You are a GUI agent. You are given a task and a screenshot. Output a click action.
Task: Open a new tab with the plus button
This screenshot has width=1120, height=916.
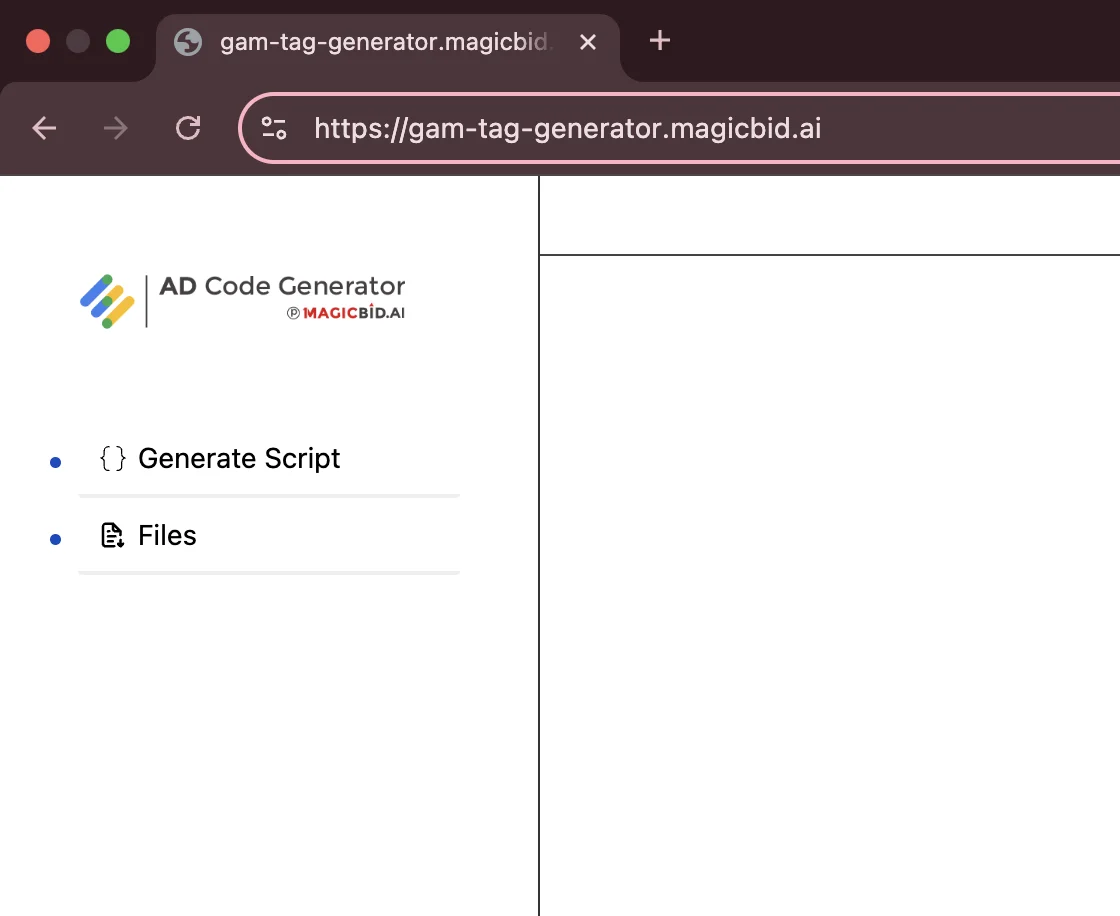click(x=658, y=42)
